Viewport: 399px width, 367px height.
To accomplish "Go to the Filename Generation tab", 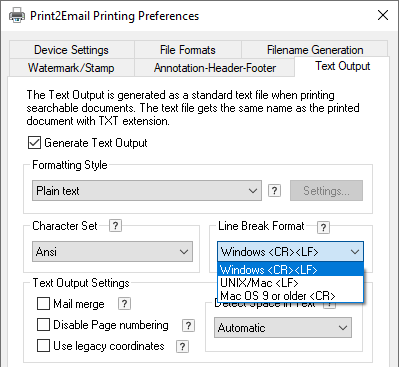I will [x=315, y=50].
